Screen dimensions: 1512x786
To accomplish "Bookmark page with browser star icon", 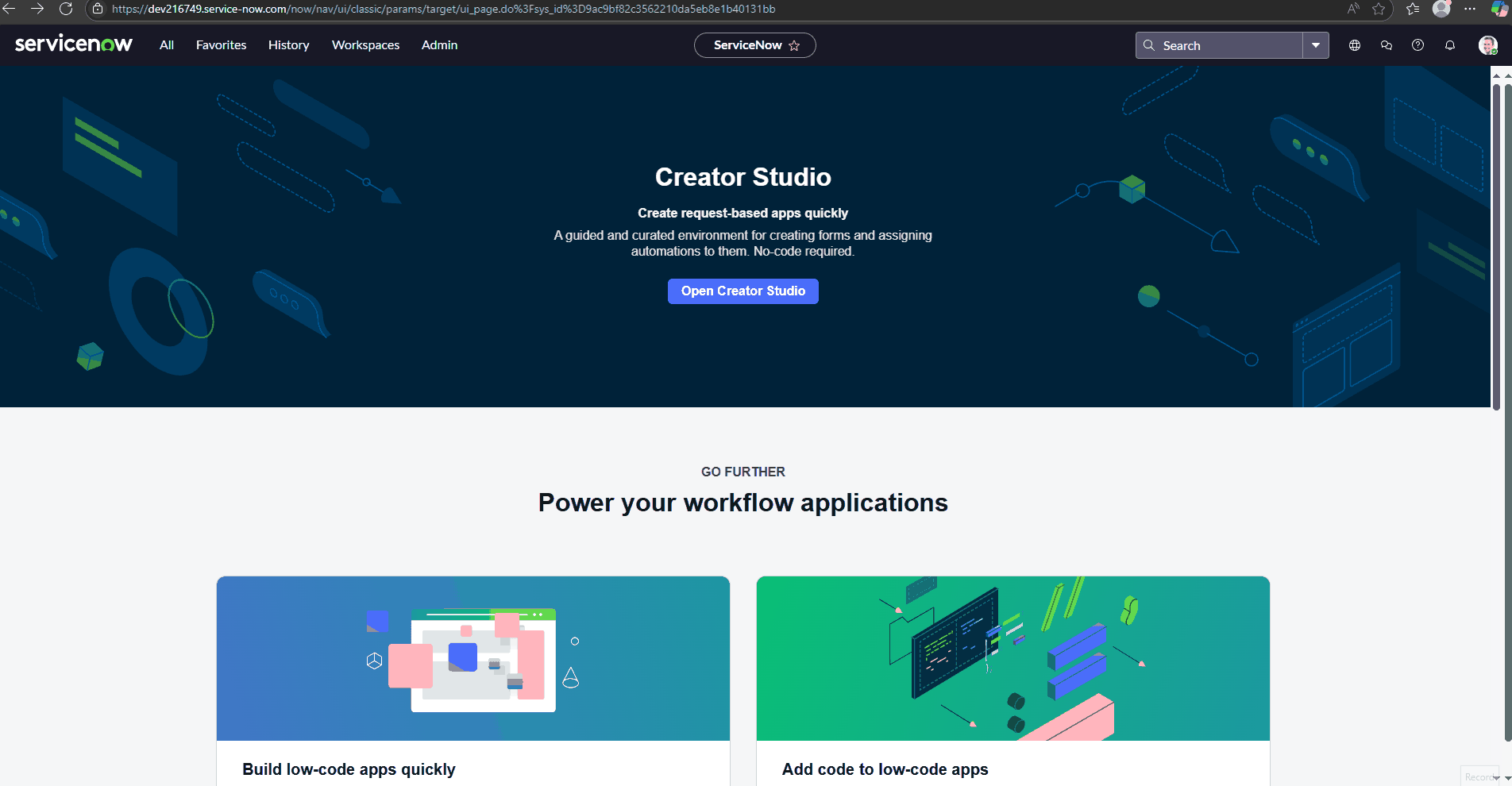I will [1379, 9].
